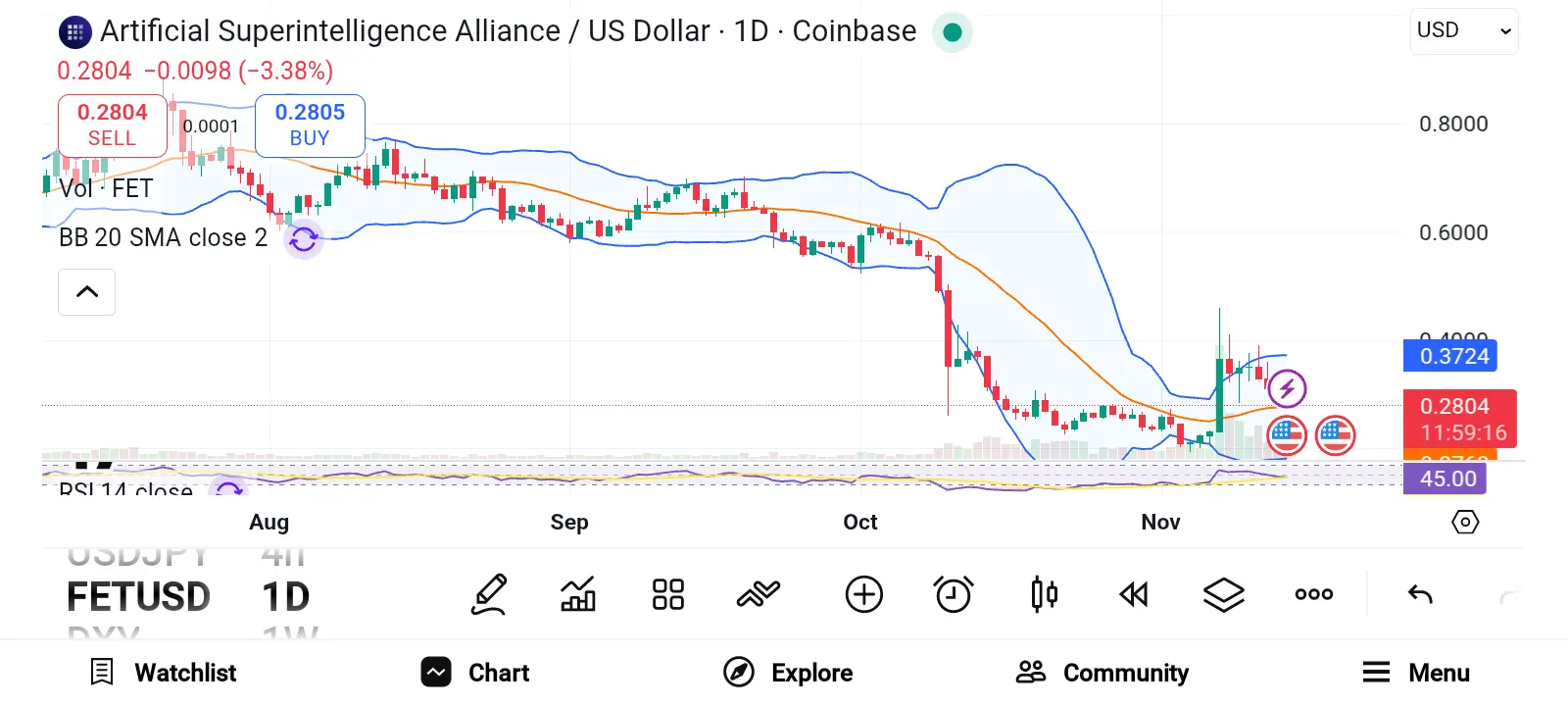Select the drawing pencil tool

coord(489,594)
